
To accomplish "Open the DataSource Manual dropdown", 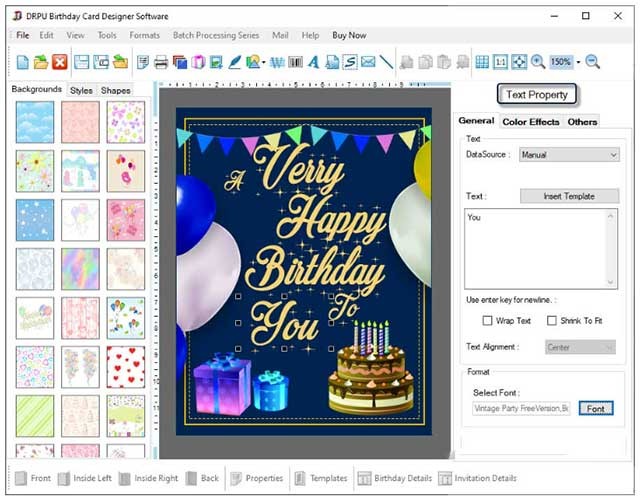I will click(x=569, y=155).
